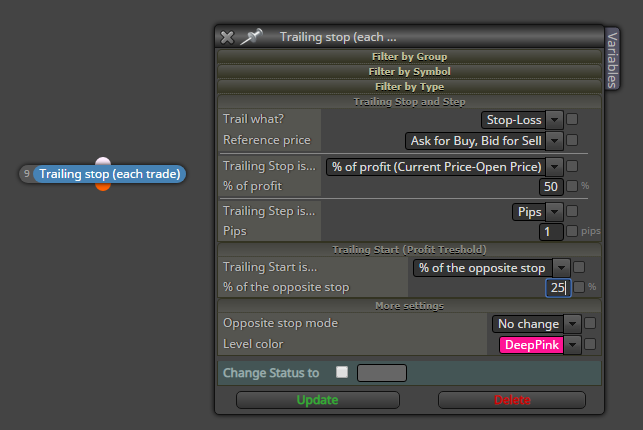Click the red Delete button
Viewport: 643px width, 430px height.
coord(512,400)
